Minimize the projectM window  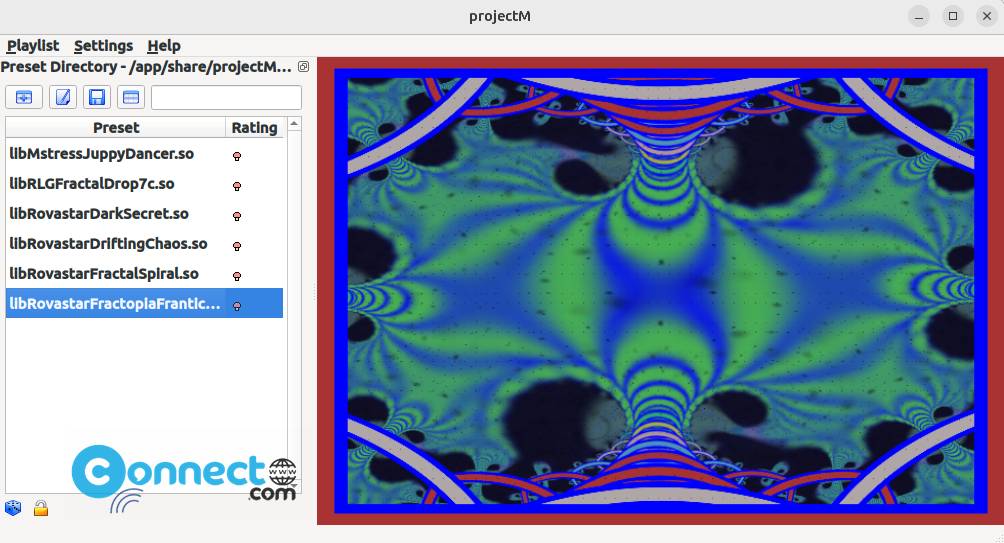(919, 16)
